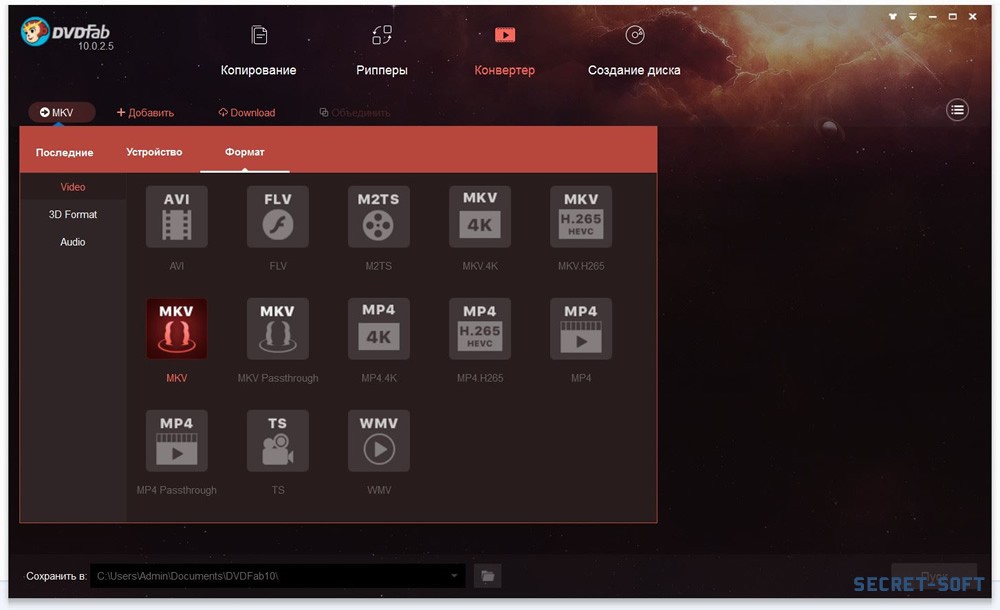Select the TS camera format icon
Image resolution: width=1000 pixels, height=610 pixels.
click(x=277, y=441)
